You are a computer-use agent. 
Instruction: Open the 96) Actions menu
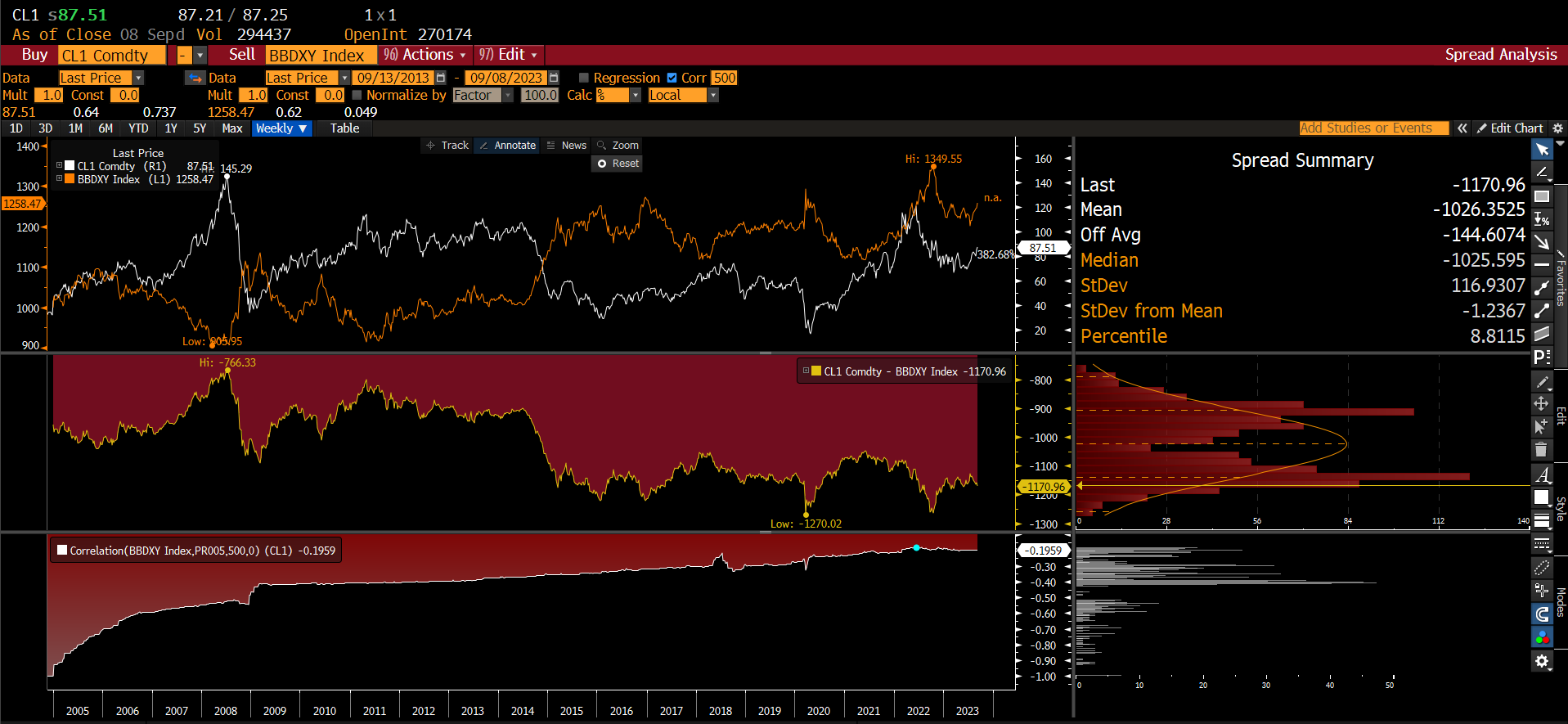425,55
